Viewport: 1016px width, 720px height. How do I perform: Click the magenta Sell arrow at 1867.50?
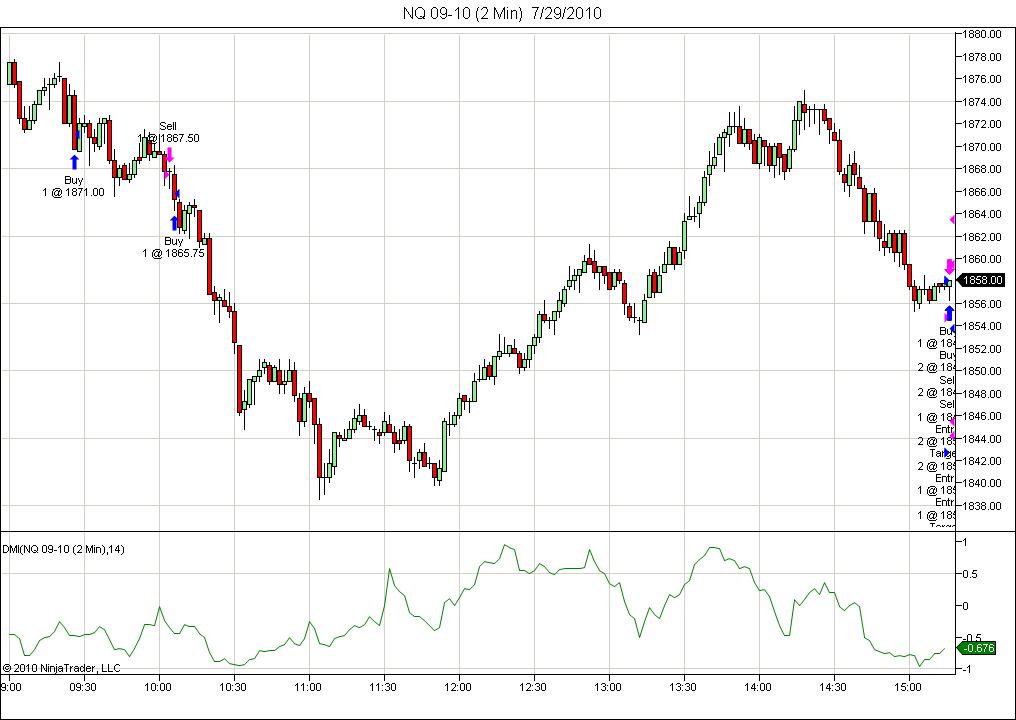(x=170, y=154)
